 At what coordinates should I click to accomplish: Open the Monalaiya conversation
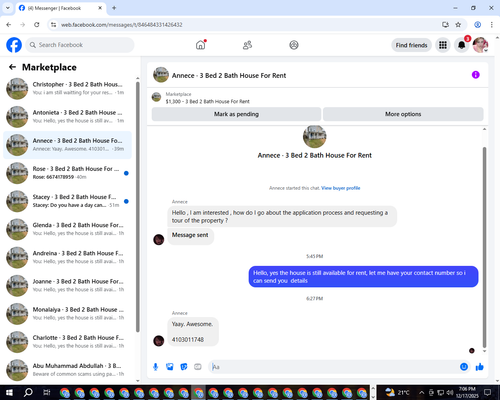point(68,314)
